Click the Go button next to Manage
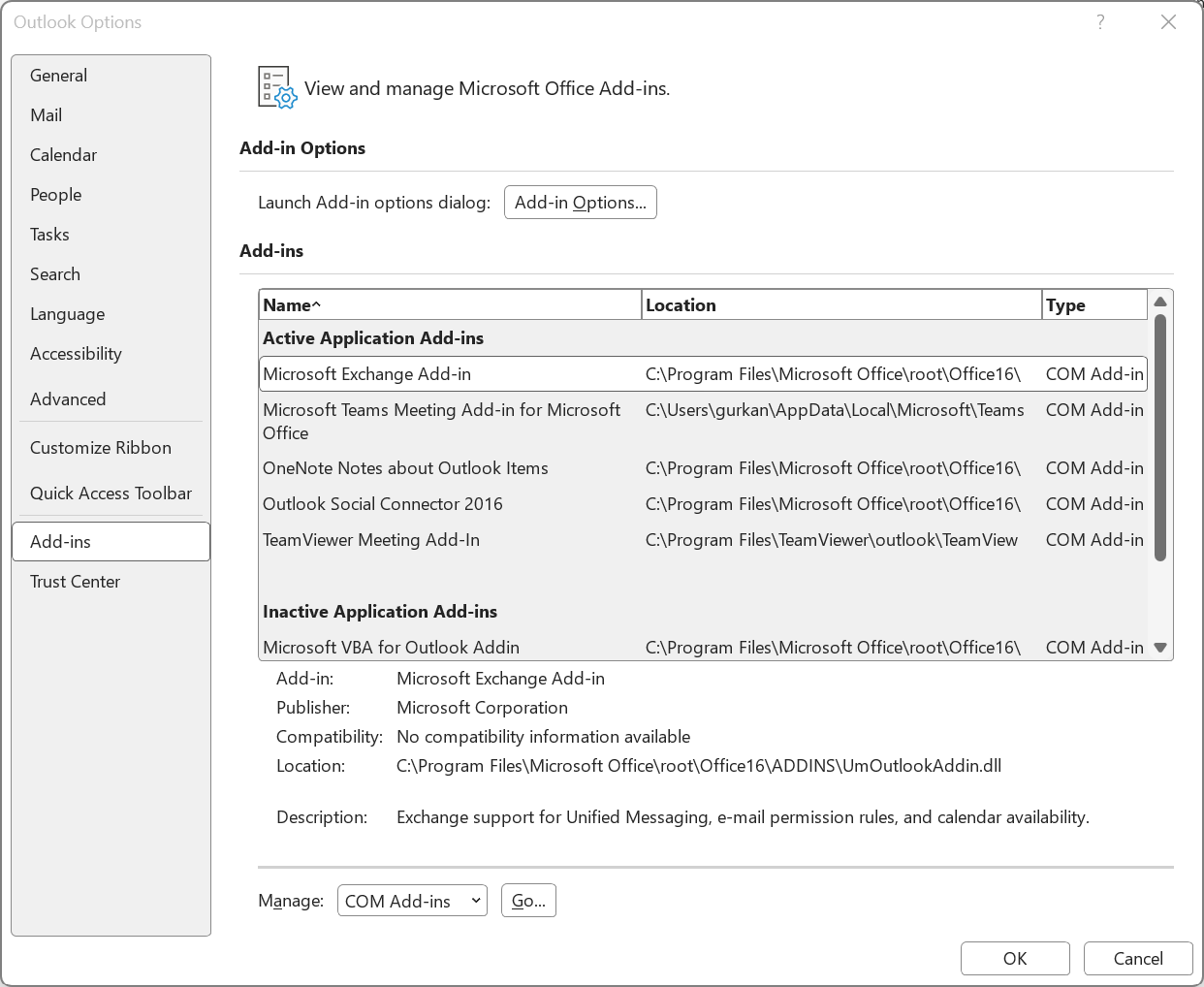The width and height of the screenshot is (1204, 987). (x=528, y=901)
